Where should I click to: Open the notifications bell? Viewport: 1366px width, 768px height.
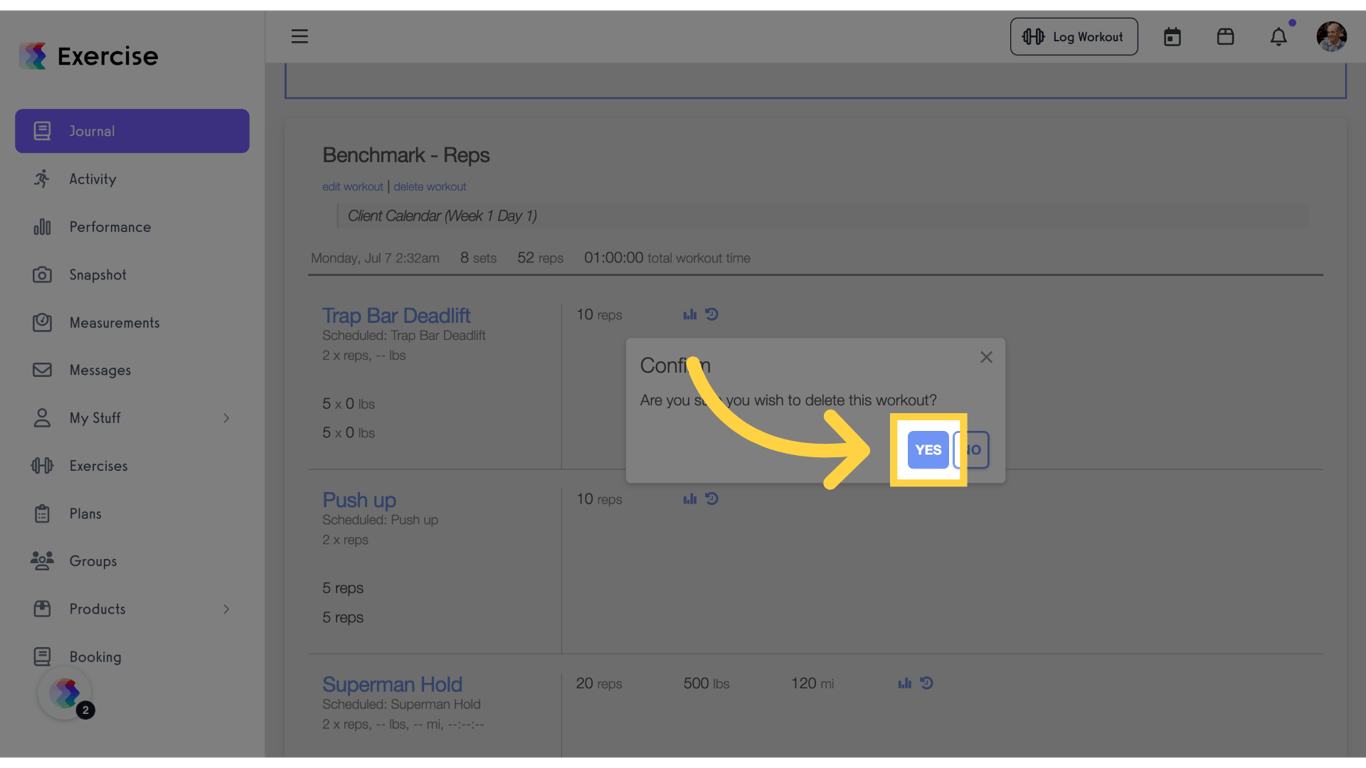(1278, 37)
